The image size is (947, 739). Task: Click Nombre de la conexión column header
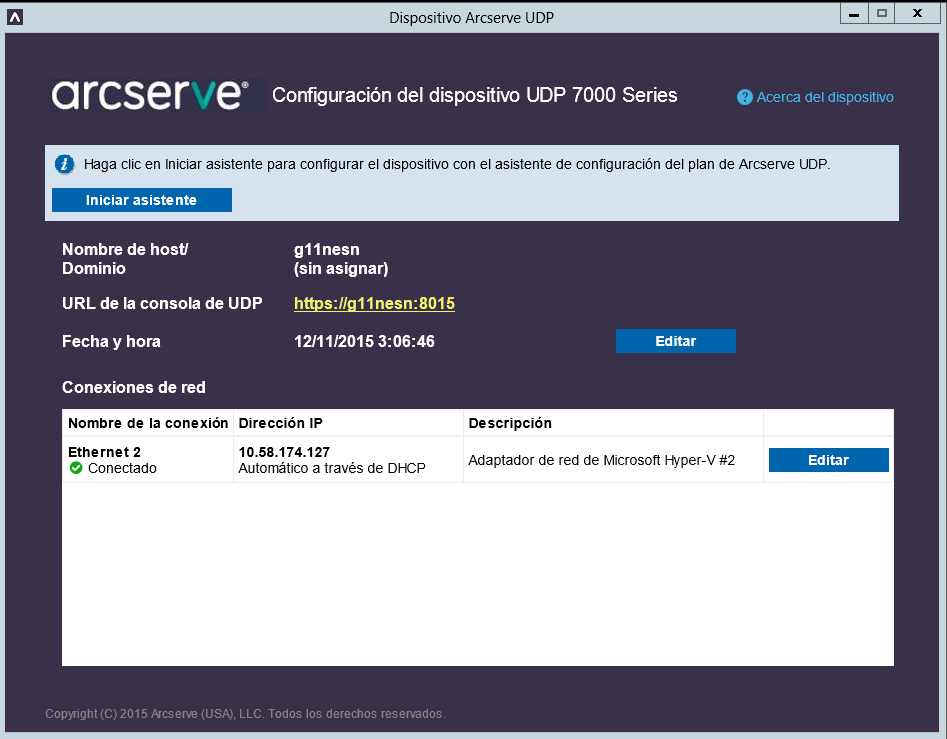pos(147,423)
